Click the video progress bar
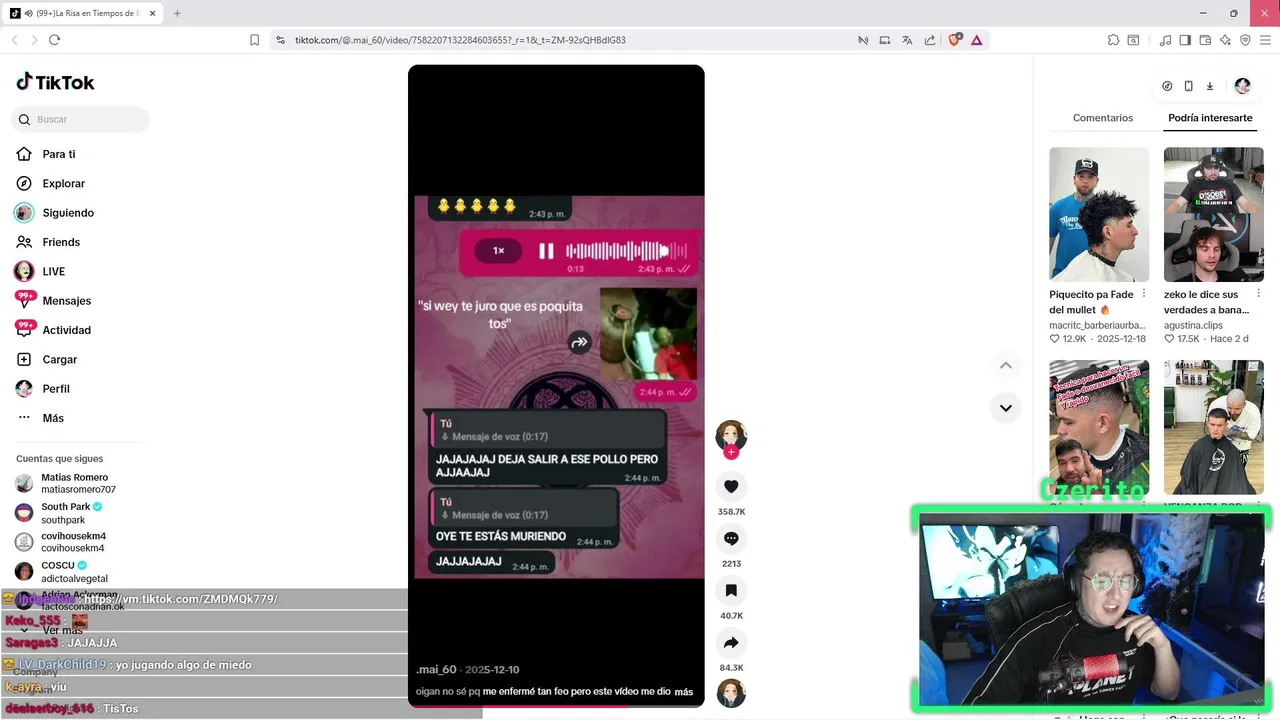The height and width of the screenshot is (720, 1280). tap(556, 706)
